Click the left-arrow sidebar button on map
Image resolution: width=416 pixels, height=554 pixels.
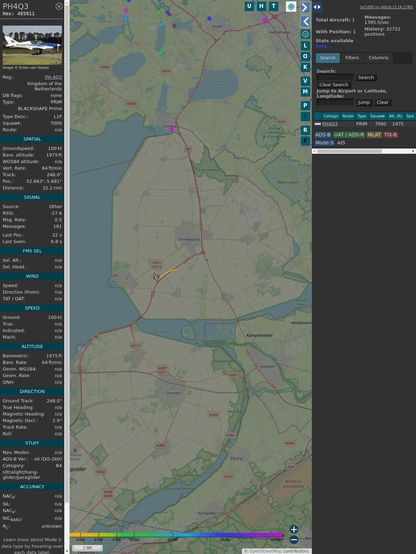305,22
